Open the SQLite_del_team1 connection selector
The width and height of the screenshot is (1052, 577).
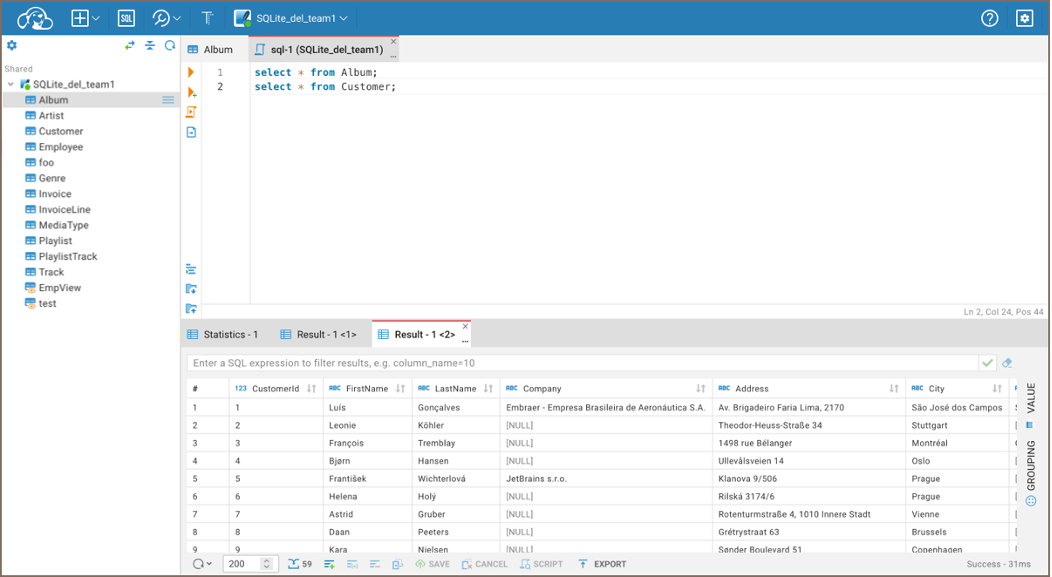[x=291, y=18]
